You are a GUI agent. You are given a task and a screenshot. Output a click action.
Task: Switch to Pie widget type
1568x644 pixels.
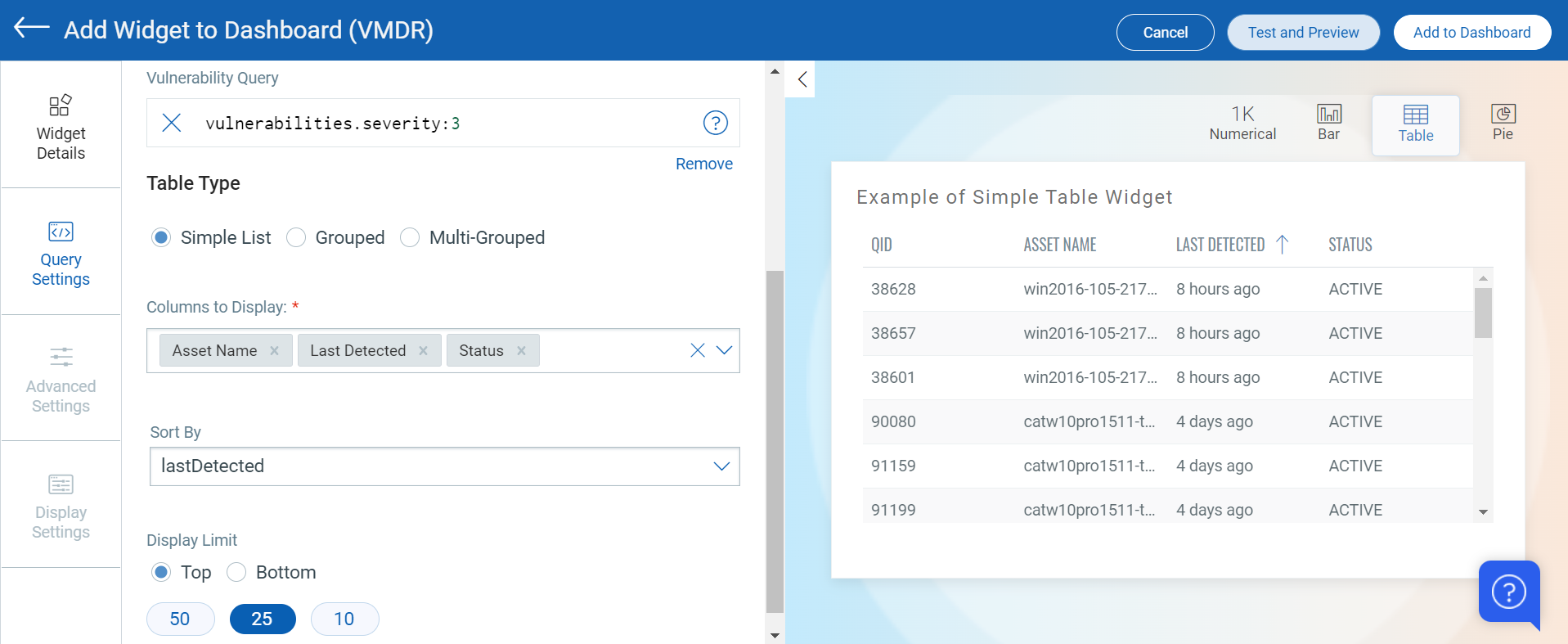[1503, 124]
